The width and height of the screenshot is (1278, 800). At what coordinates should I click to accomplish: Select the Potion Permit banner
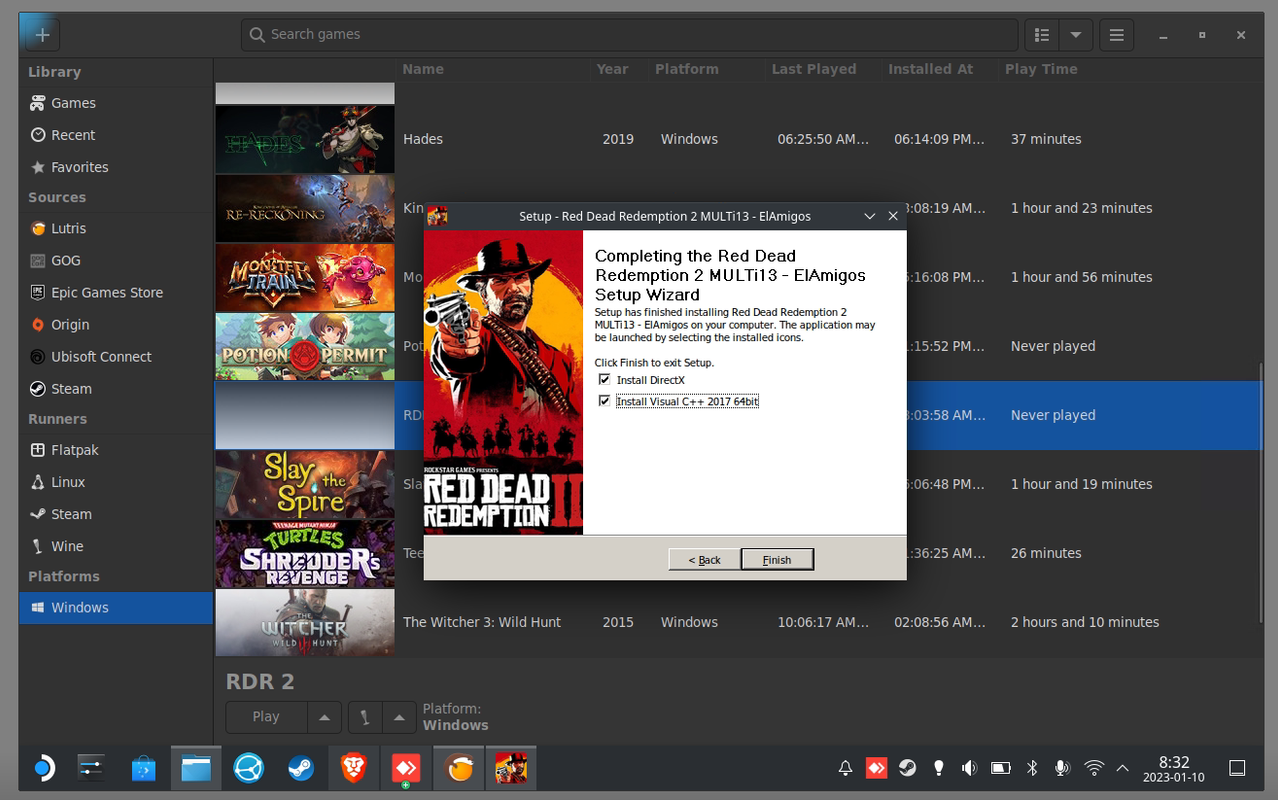click(305, 346)
